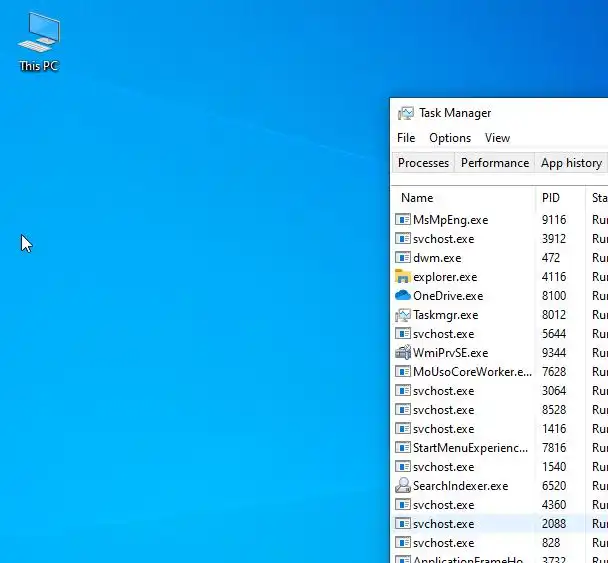Click the WmiPrvSE.exe process icon
The image size is (608, 563).
(x=402, y=352)
